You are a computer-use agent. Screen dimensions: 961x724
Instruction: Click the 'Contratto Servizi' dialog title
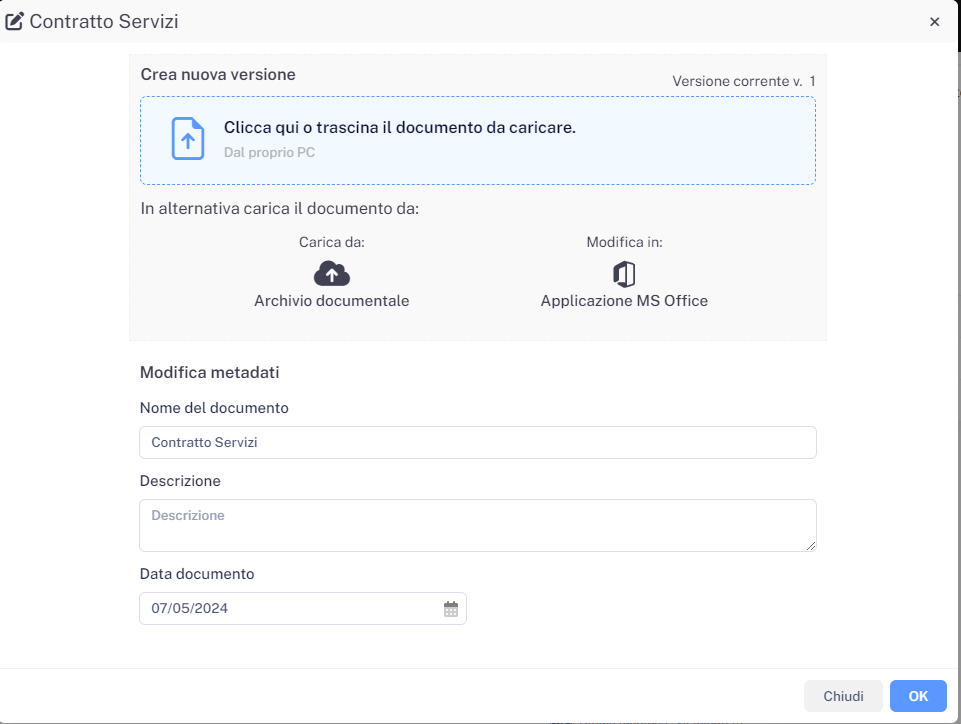104,21
